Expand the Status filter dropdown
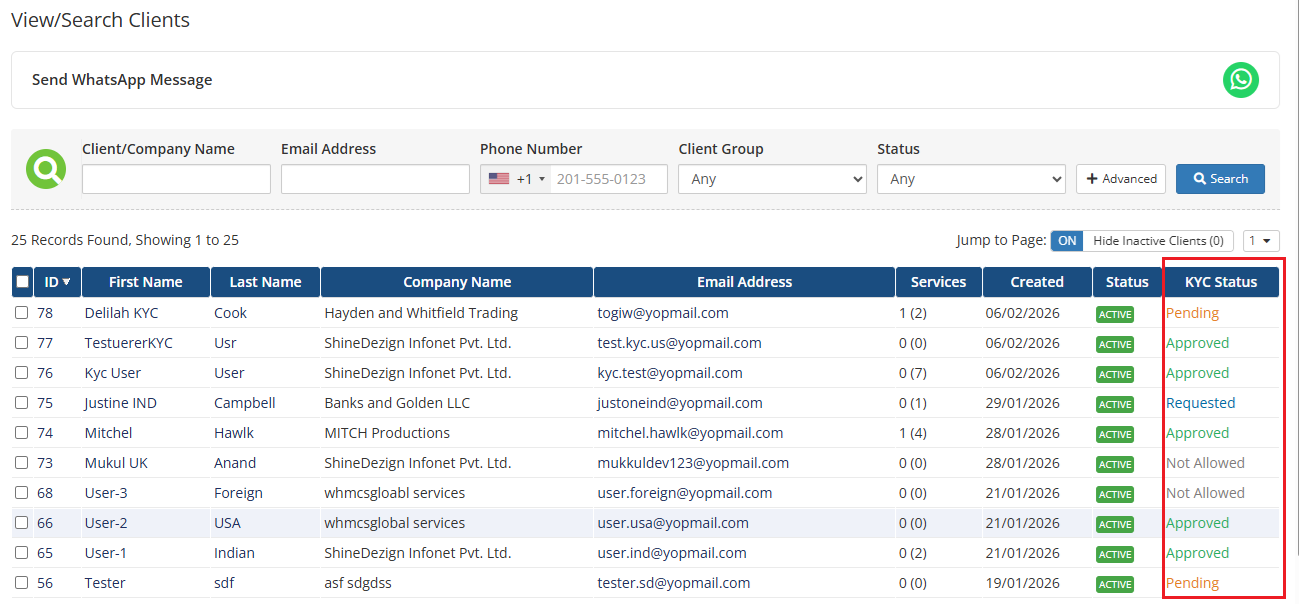The width and height of the screenshot is (1299, 604). 970,179
